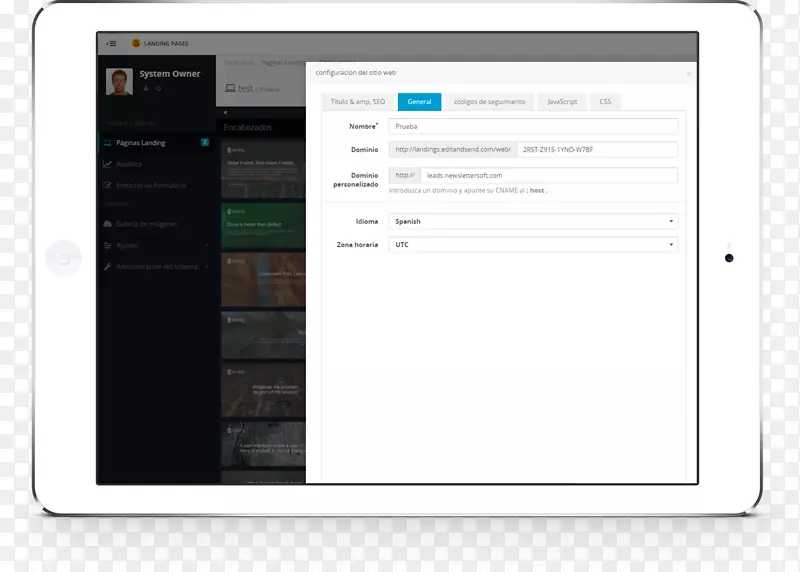
Task: Open the JavaScript tab
Action: pos(562,102)
